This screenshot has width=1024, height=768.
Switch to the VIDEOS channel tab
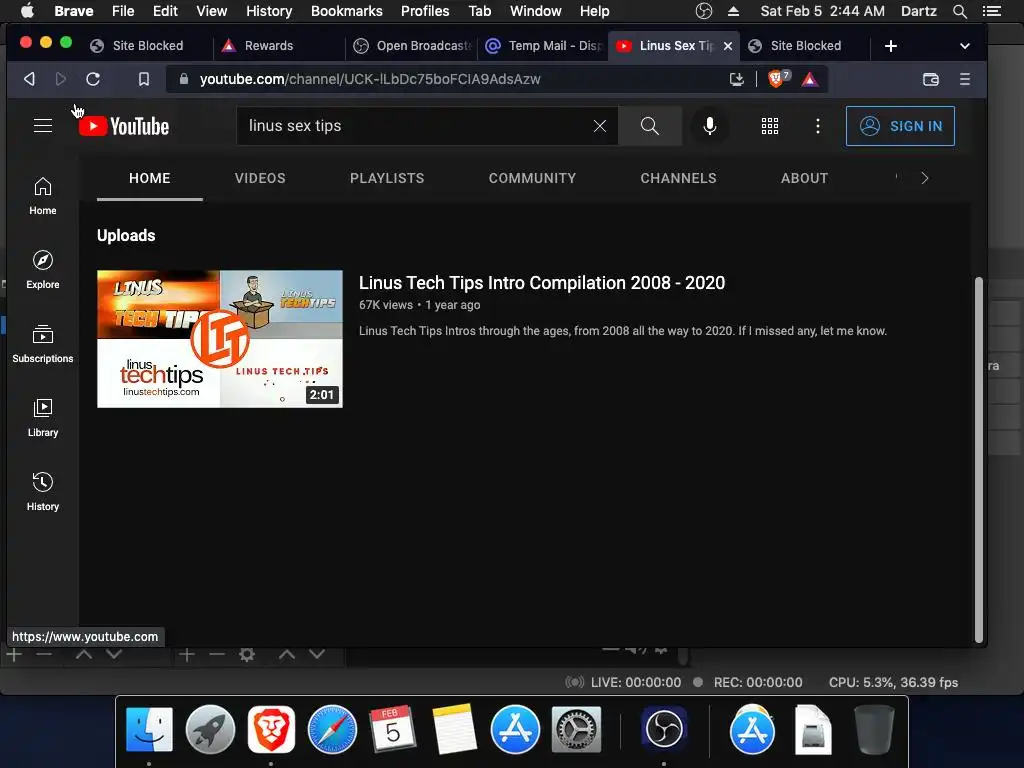(x=260, y=178)
